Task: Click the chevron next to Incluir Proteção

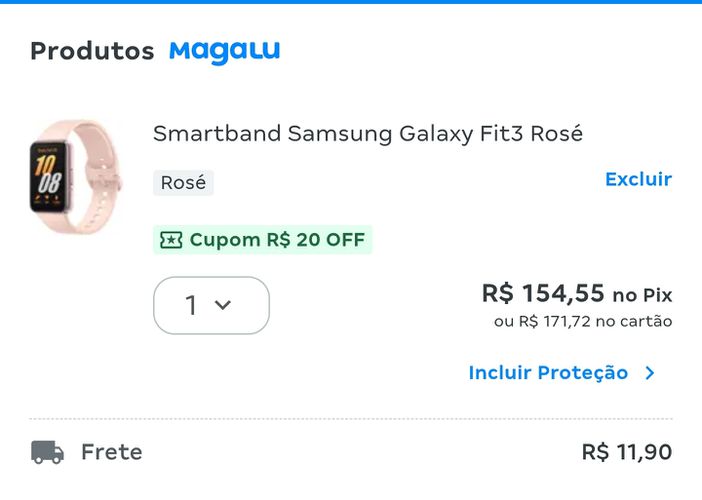Action: (x=650, y=373)
